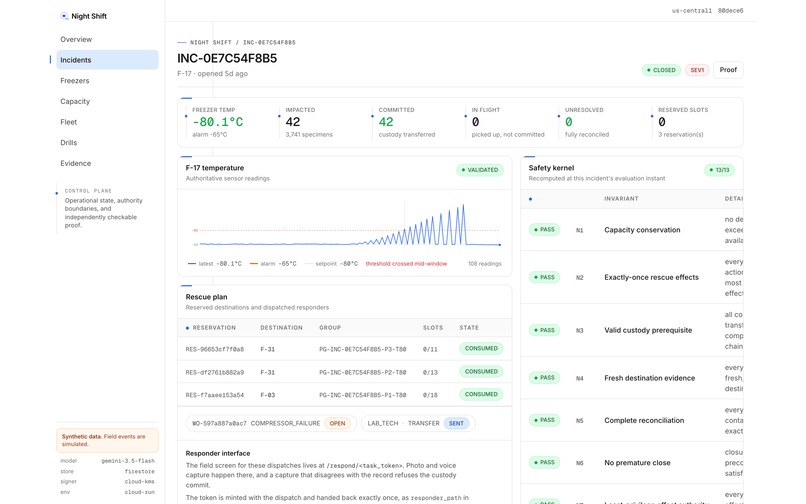Click the Night Shift logo icon
Viewport: 806px width, 504px height.
tap(64, 16)
